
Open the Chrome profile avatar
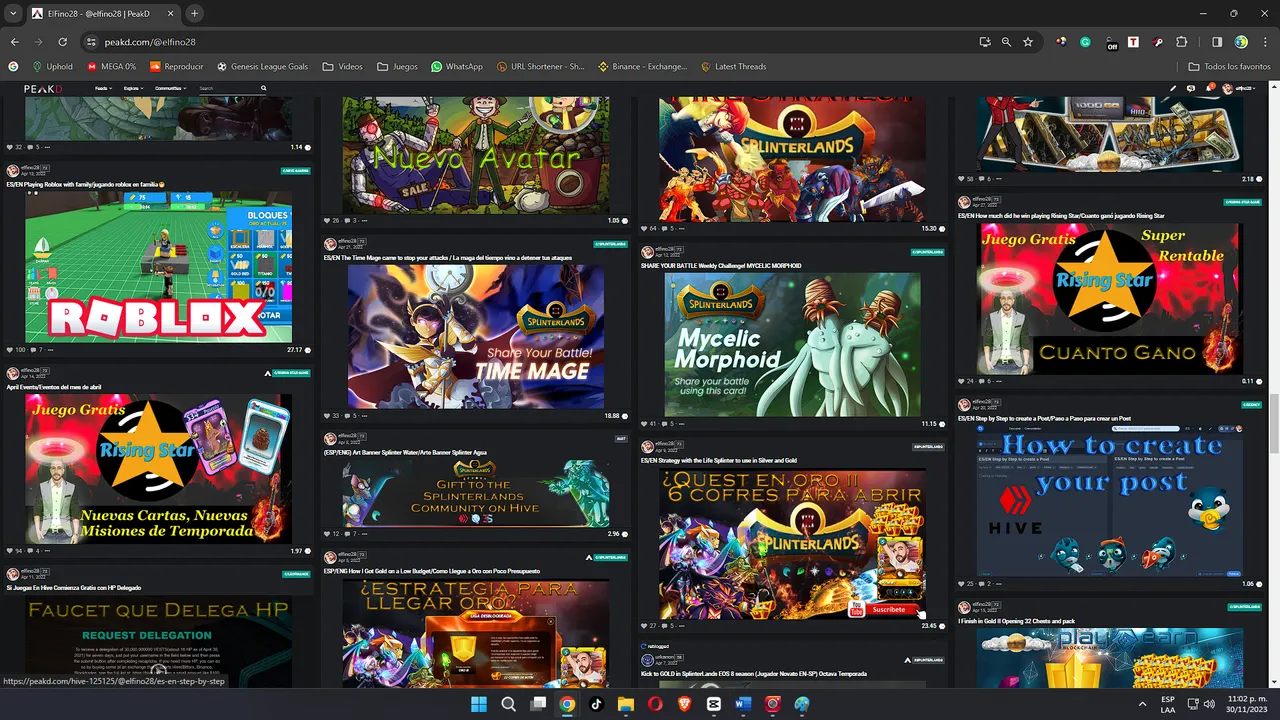(1241, 42)
